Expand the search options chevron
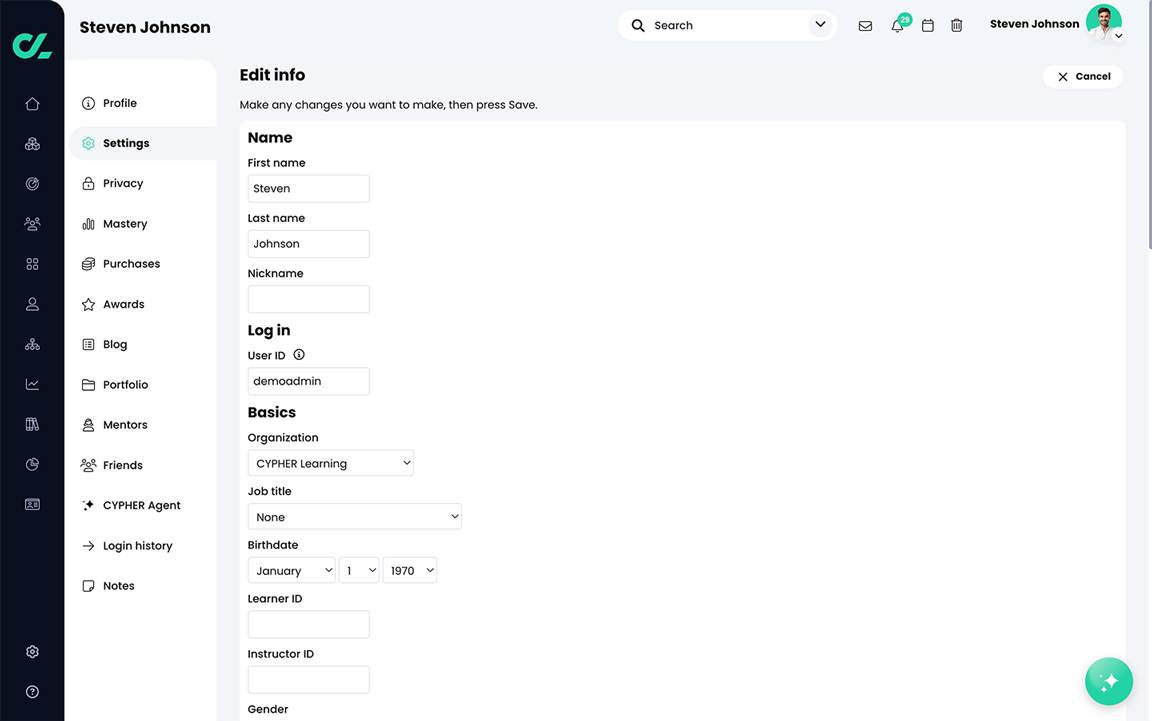This screenshot has width=1152, height=721. click(x=820, y=24)
